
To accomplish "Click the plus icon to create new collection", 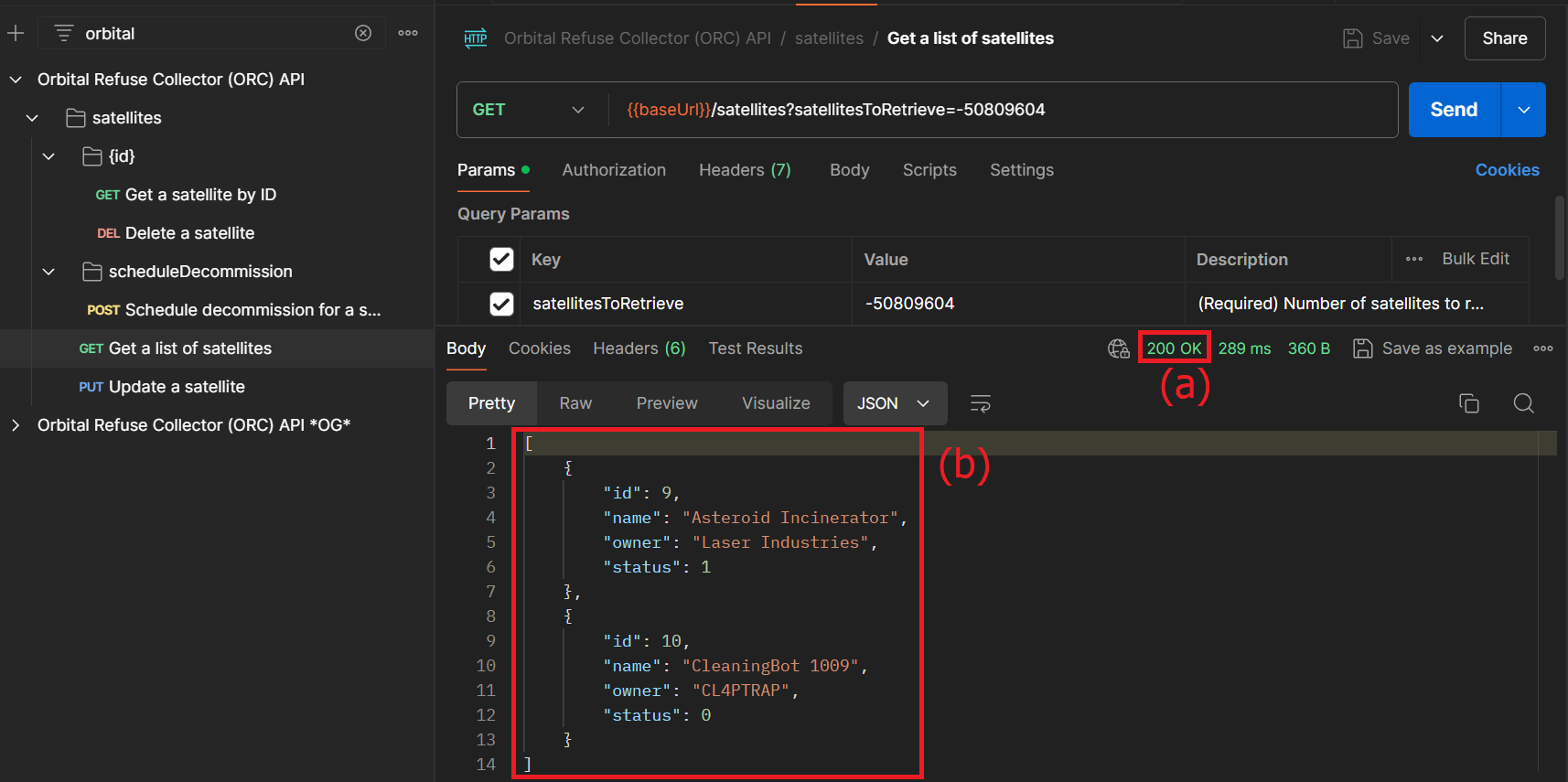I will [16, 34].
